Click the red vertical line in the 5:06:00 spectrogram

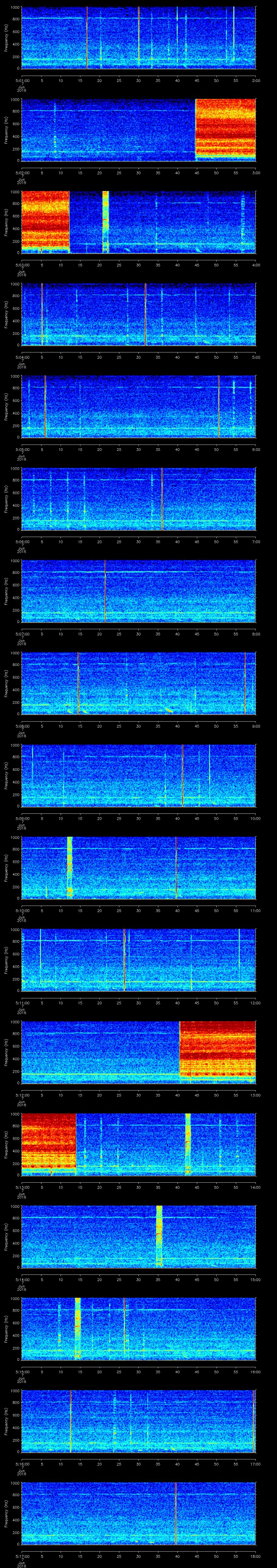pyautogui.click(x=162, y=499)
